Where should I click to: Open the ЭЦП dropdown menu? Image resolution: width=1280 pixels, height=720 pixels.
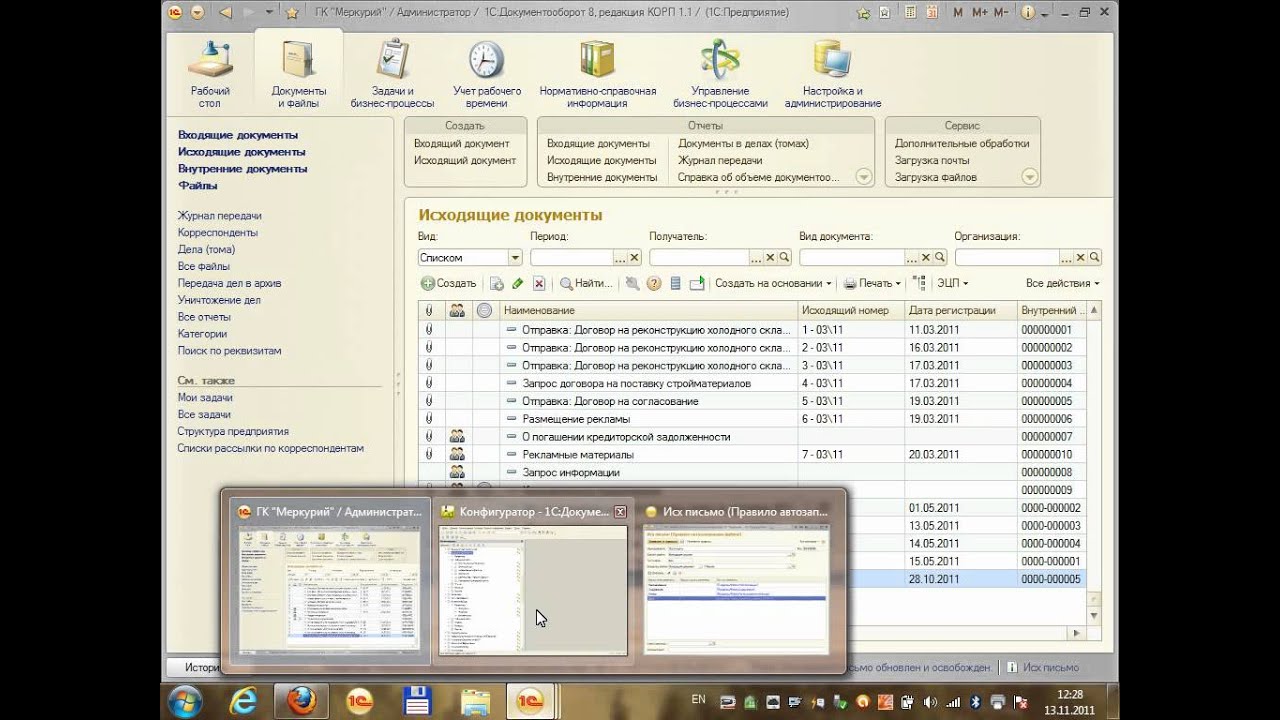pyautogui.click(x=952, y=283)
